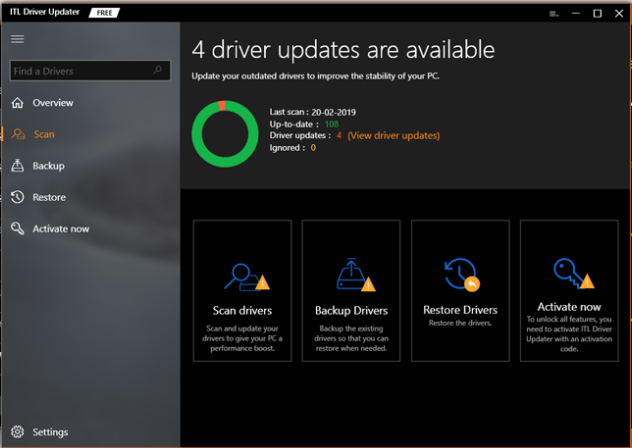Click the ITL Driver Updater title text
Viewport: 632px width, 448px height.
[x=45, y=12]
